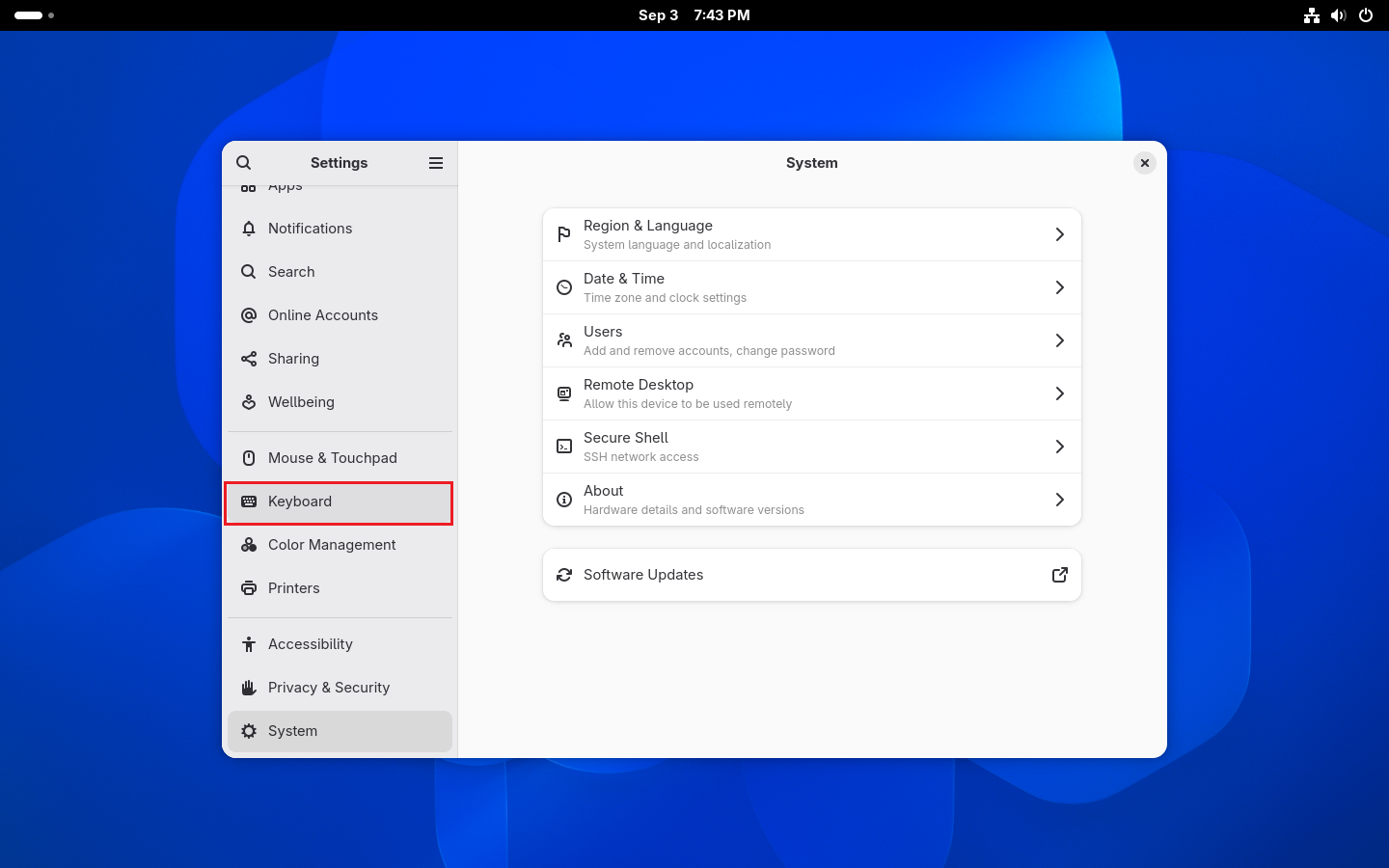Expand the Region & Language chevron
The image size is (1389, 868).
pos(1059,234)
